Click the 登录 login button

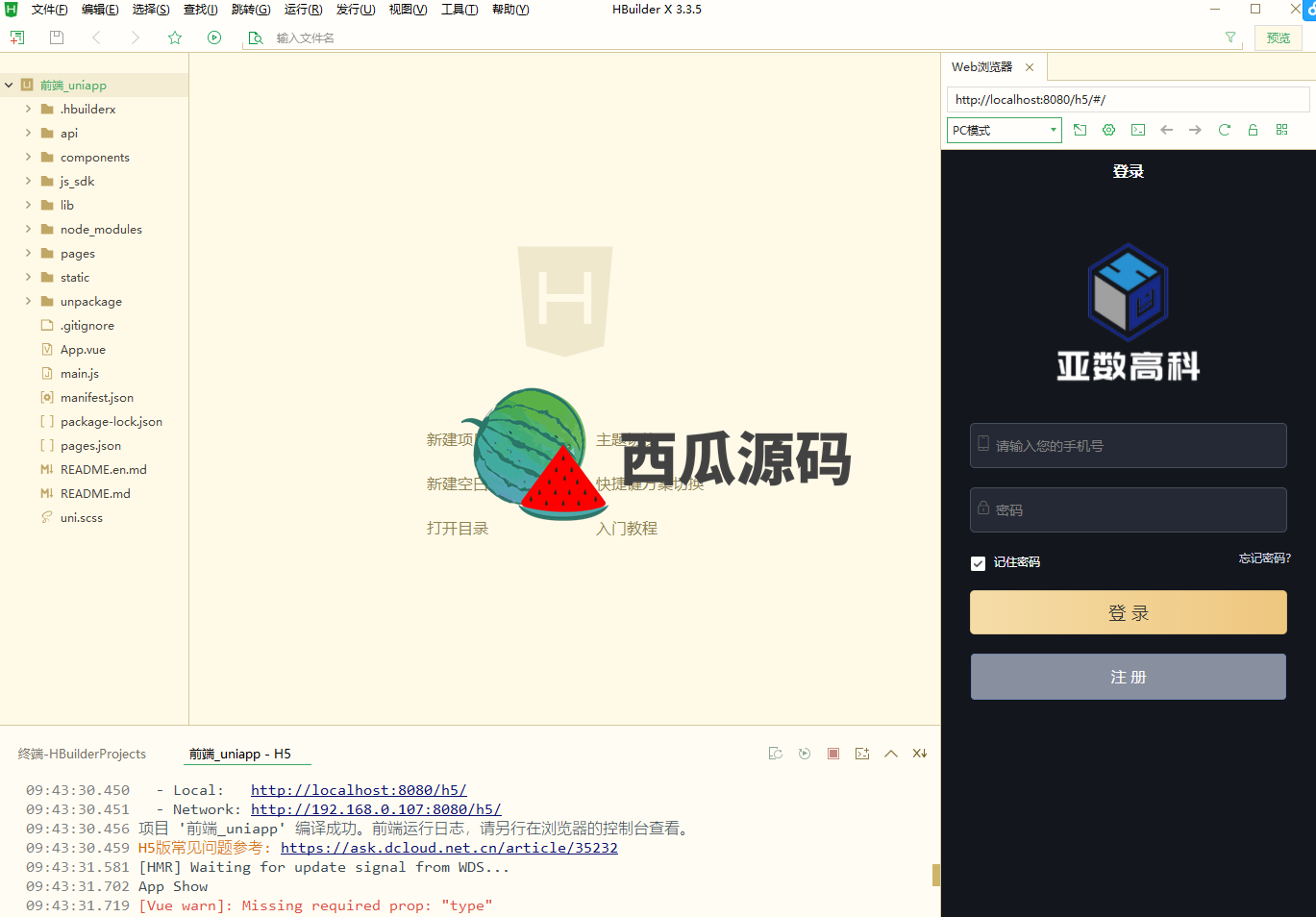point(1129,612)
